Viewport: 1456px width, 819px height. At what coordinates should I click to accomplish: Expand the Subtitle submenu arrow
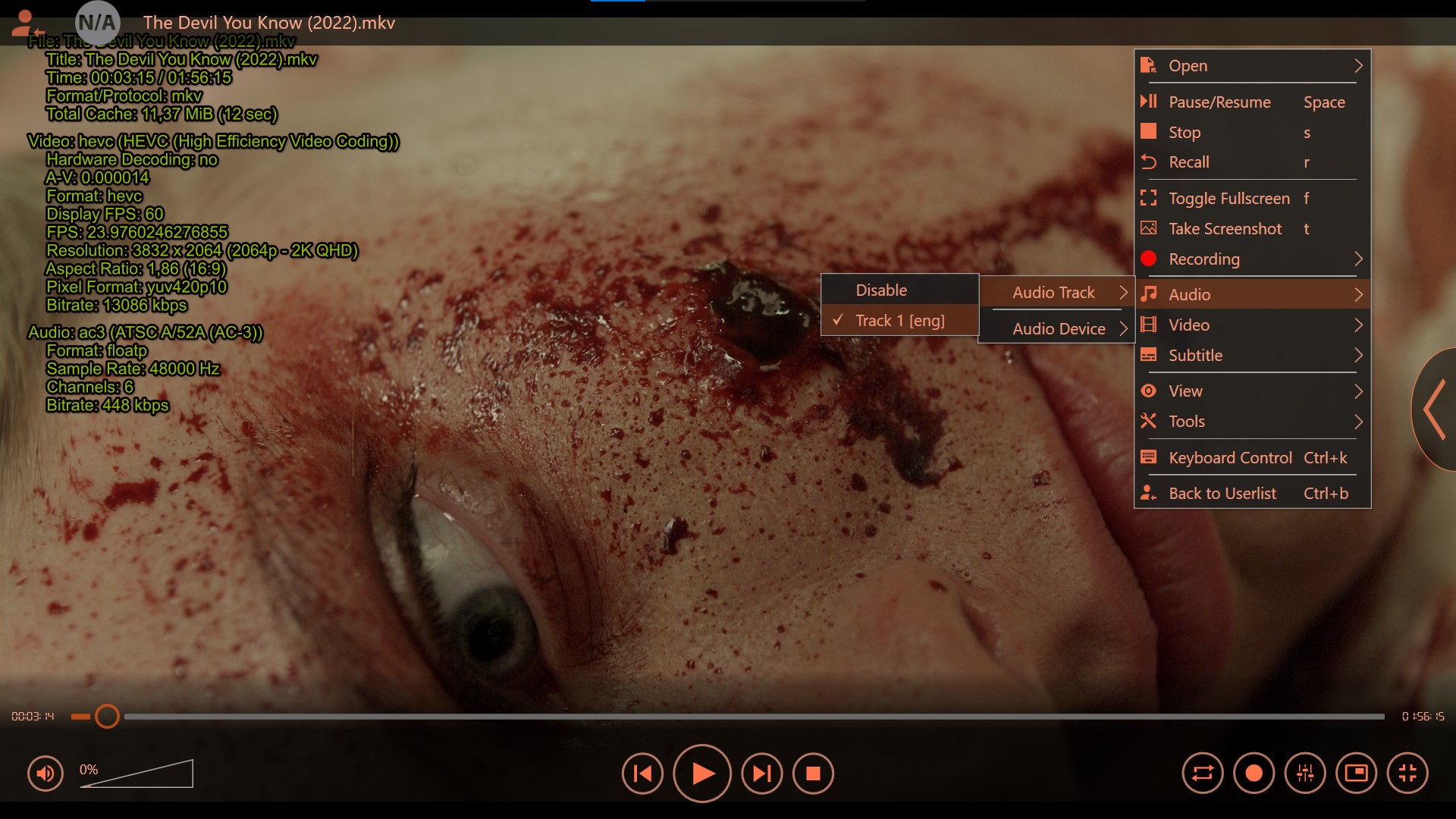[1358, 355]
